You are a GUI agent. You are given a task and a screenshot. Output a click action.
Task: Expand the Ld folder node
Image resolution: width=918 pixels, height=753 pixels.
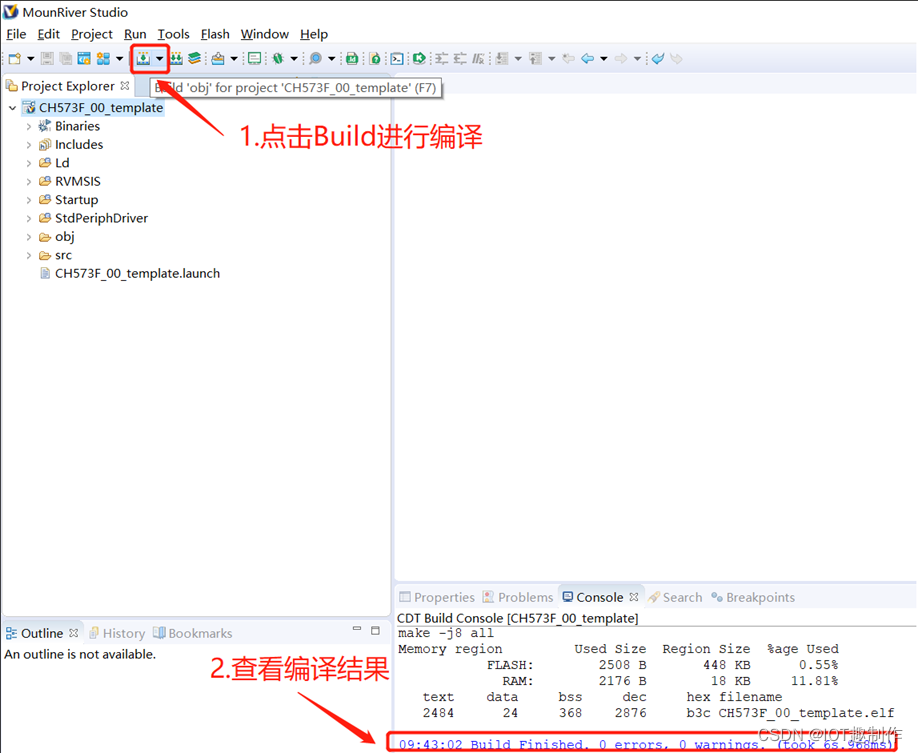coord(29,163)
